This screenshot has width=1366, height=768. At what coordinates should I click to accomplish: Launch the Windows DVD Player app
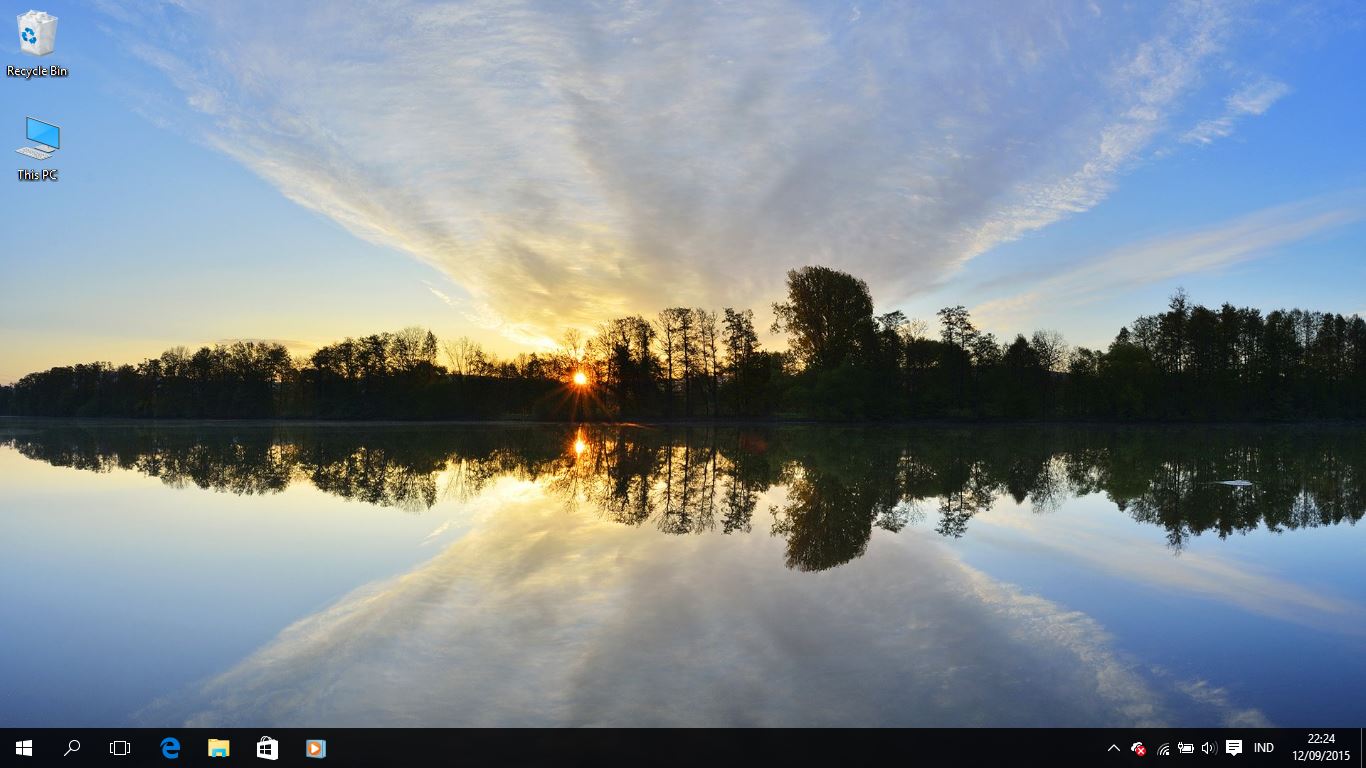[x=316, y=747]
